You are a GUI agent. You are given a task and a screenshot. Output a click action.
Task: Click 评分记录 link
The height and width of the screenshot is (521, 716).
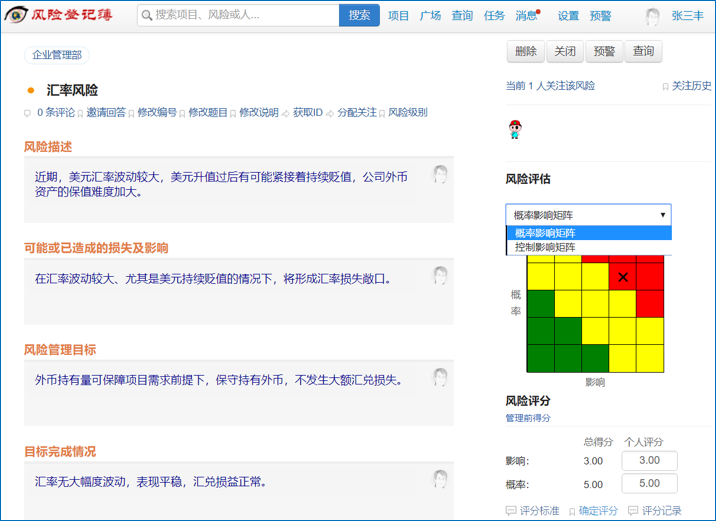[x=662, y=510]
